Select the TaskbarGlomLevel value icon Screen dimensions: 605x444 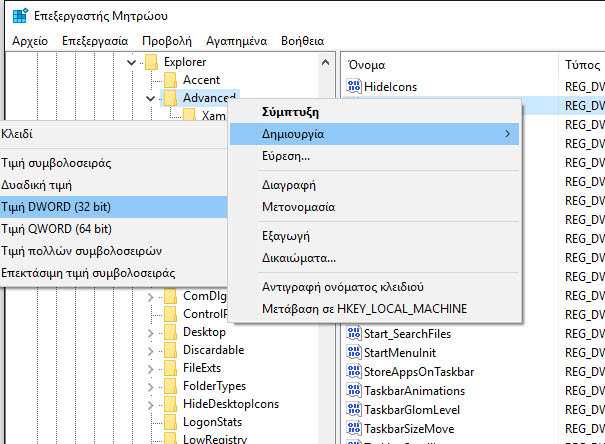tap(354, 409)
